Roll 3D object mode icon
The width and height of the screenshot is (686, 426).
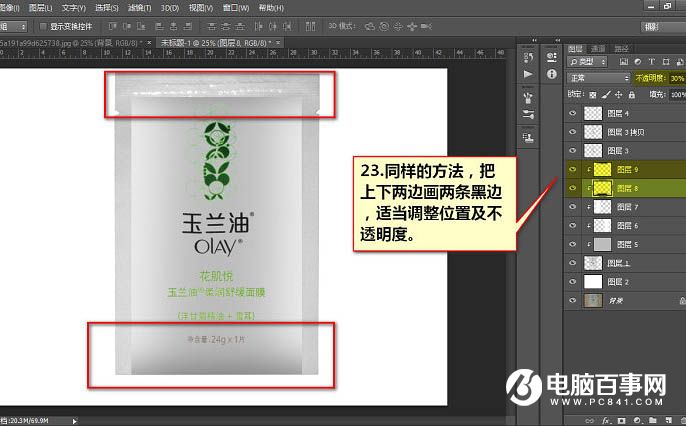click(384, 27)
